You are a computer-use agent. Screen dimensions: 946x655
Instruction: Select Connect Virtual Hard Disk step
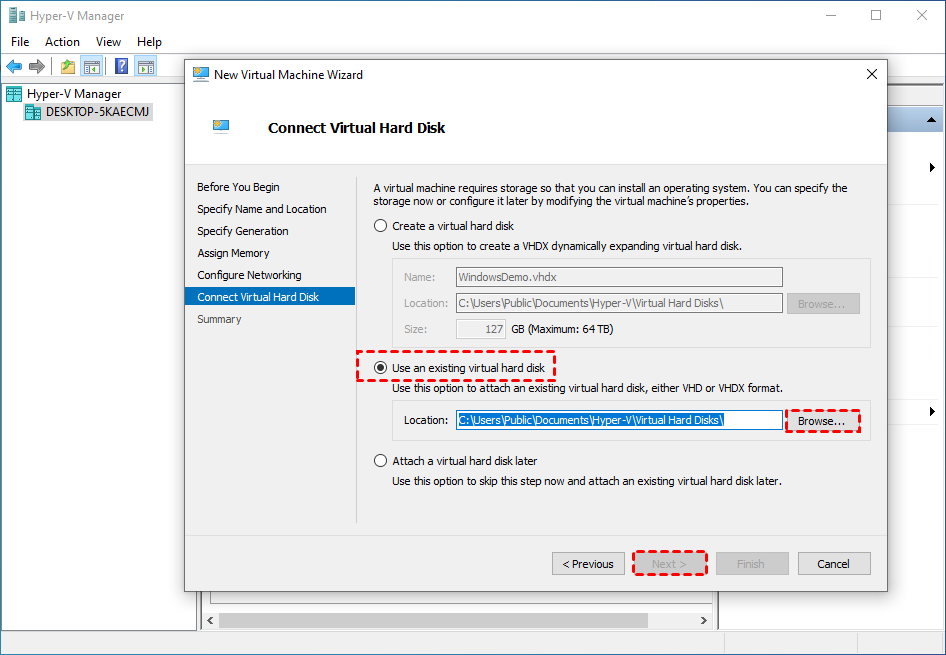(270, 297)
